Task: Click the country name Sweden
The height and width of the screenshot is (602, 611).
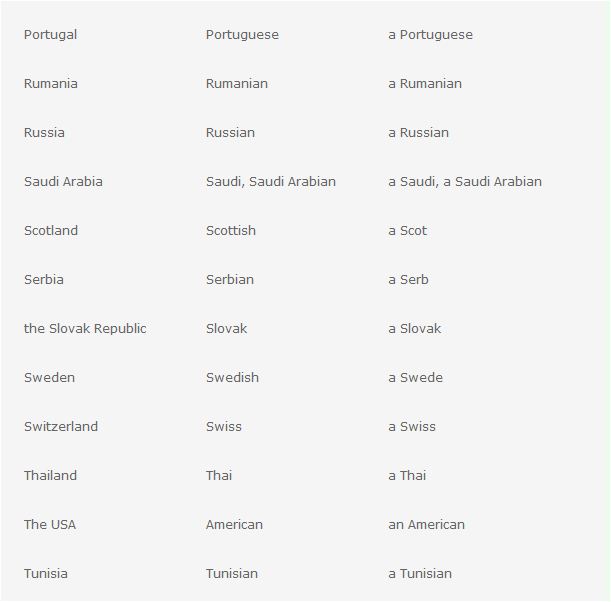Action: click(49, 378)
